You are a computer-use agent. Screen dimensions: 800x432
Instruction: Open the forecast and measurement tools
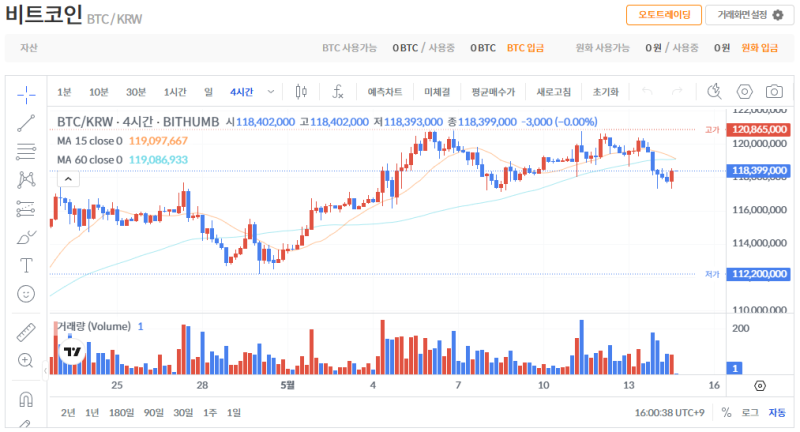[26, 208]
